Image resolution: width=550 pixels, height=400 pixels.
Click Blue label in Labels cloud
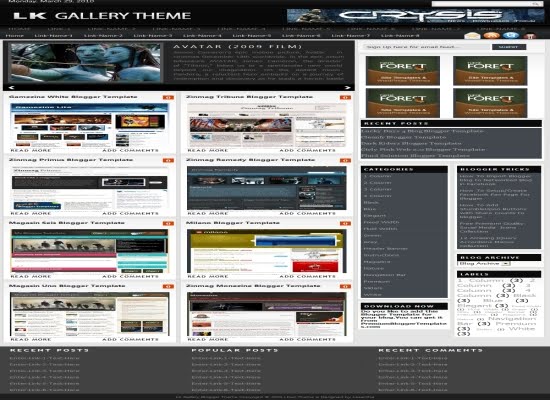pos(493,301)
